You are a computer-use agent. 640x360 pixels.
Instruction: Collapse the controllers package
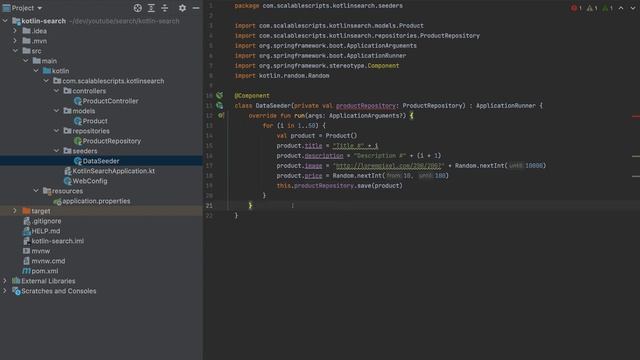[x=57, y=91]
